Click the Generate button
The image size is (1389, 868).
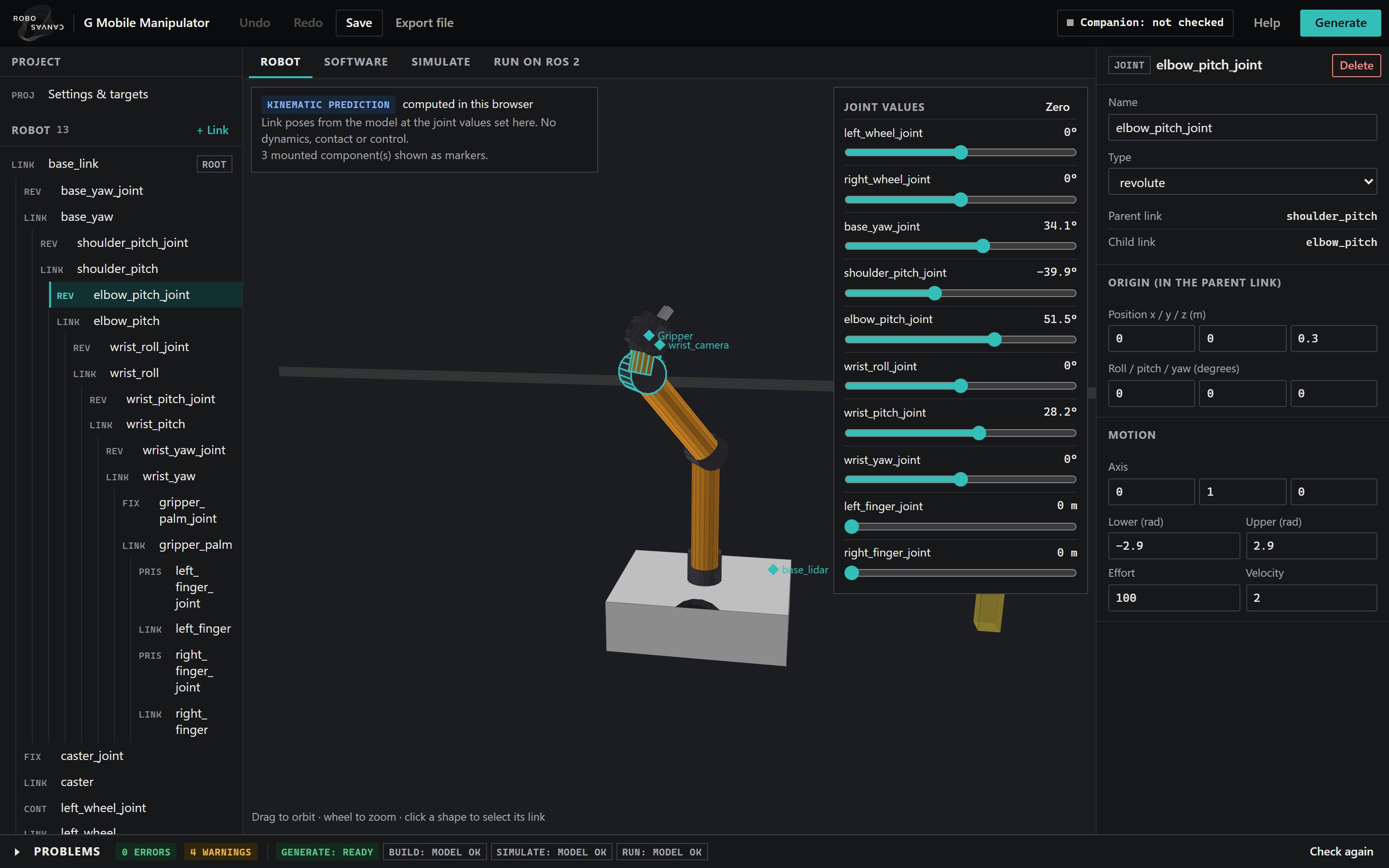pos(1340,23)
